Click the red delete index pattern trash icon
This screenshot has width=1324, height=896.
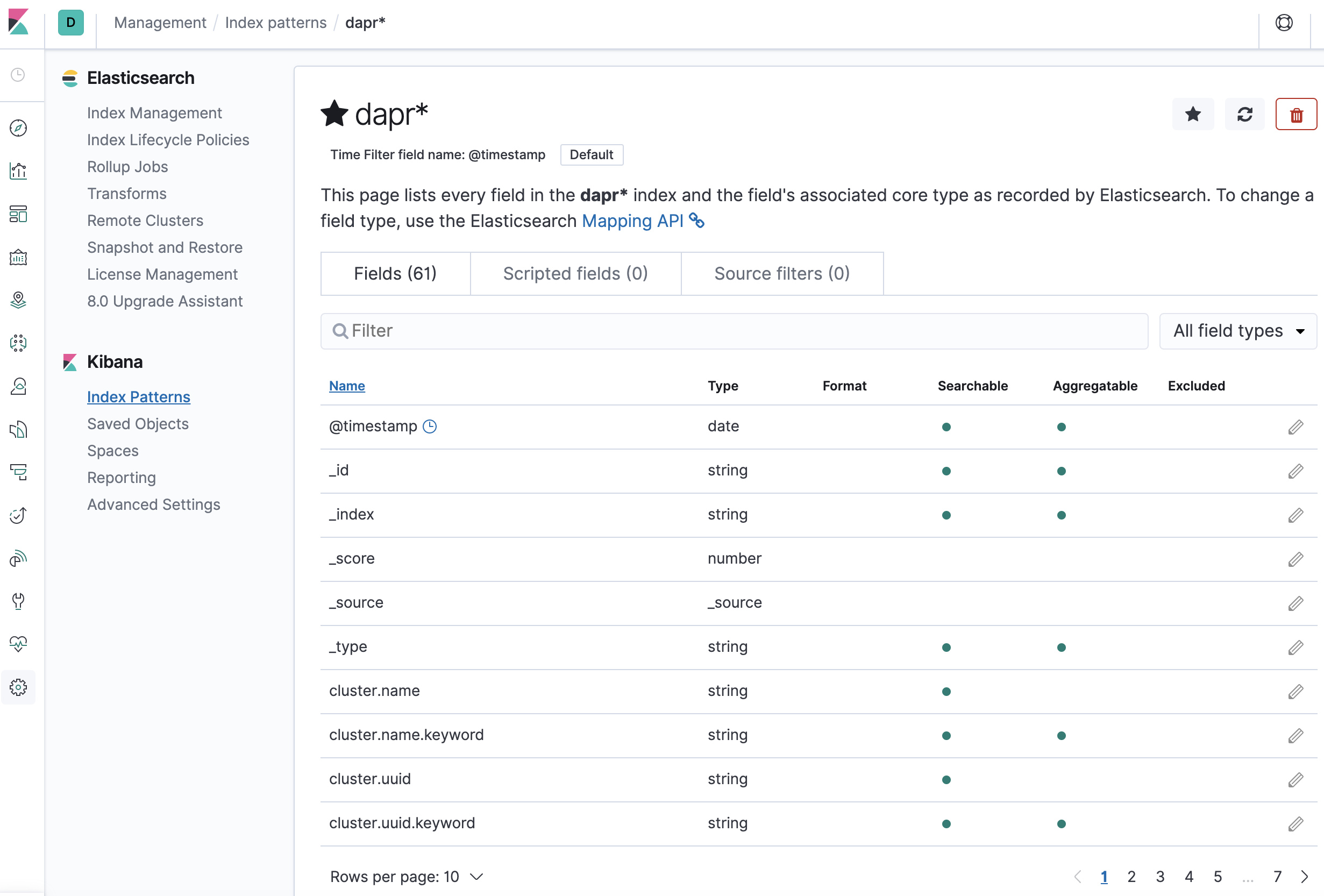coord(1296,115)
